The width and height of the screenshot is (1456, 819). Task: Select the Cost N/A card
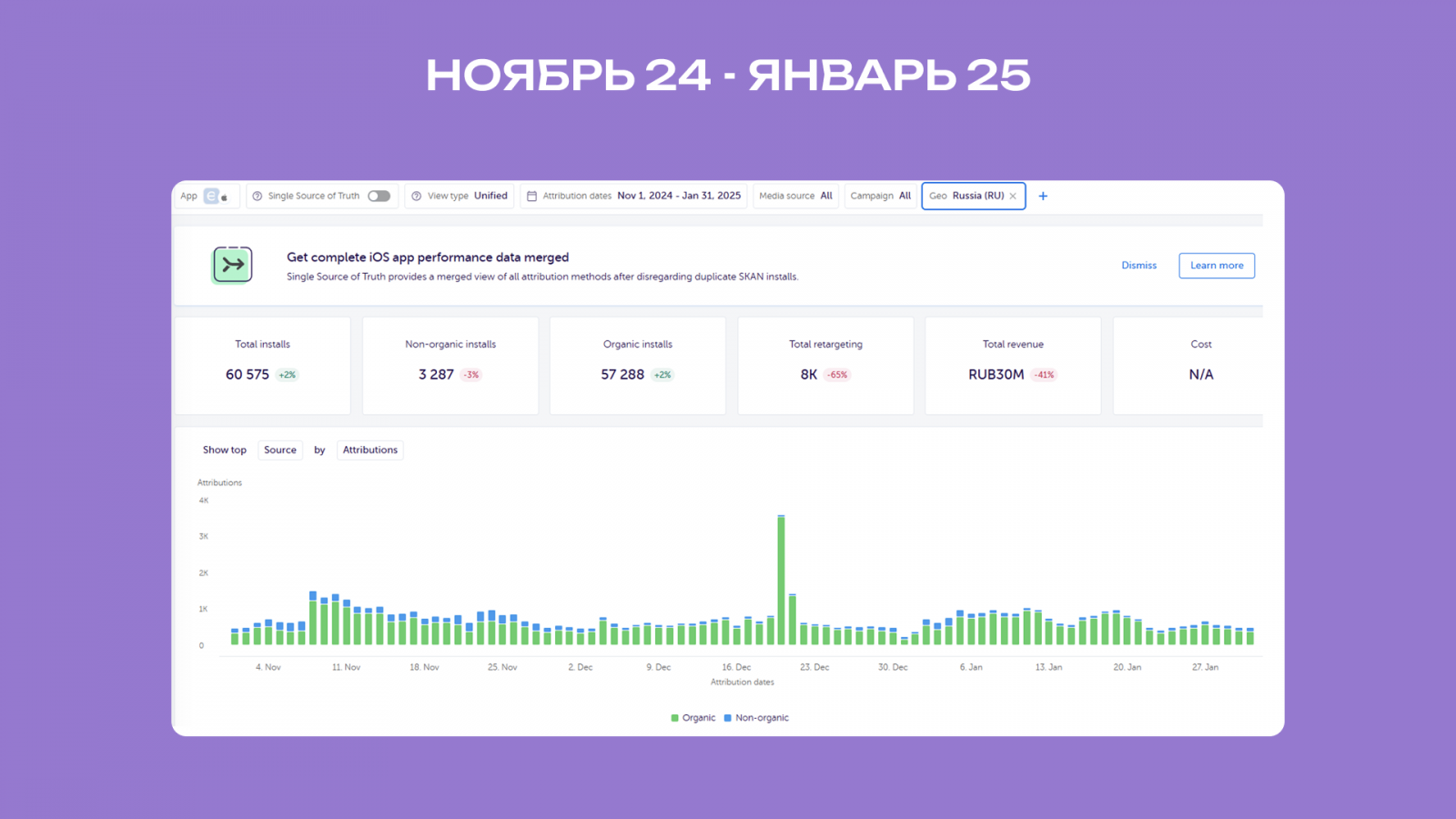(1188, 366)
